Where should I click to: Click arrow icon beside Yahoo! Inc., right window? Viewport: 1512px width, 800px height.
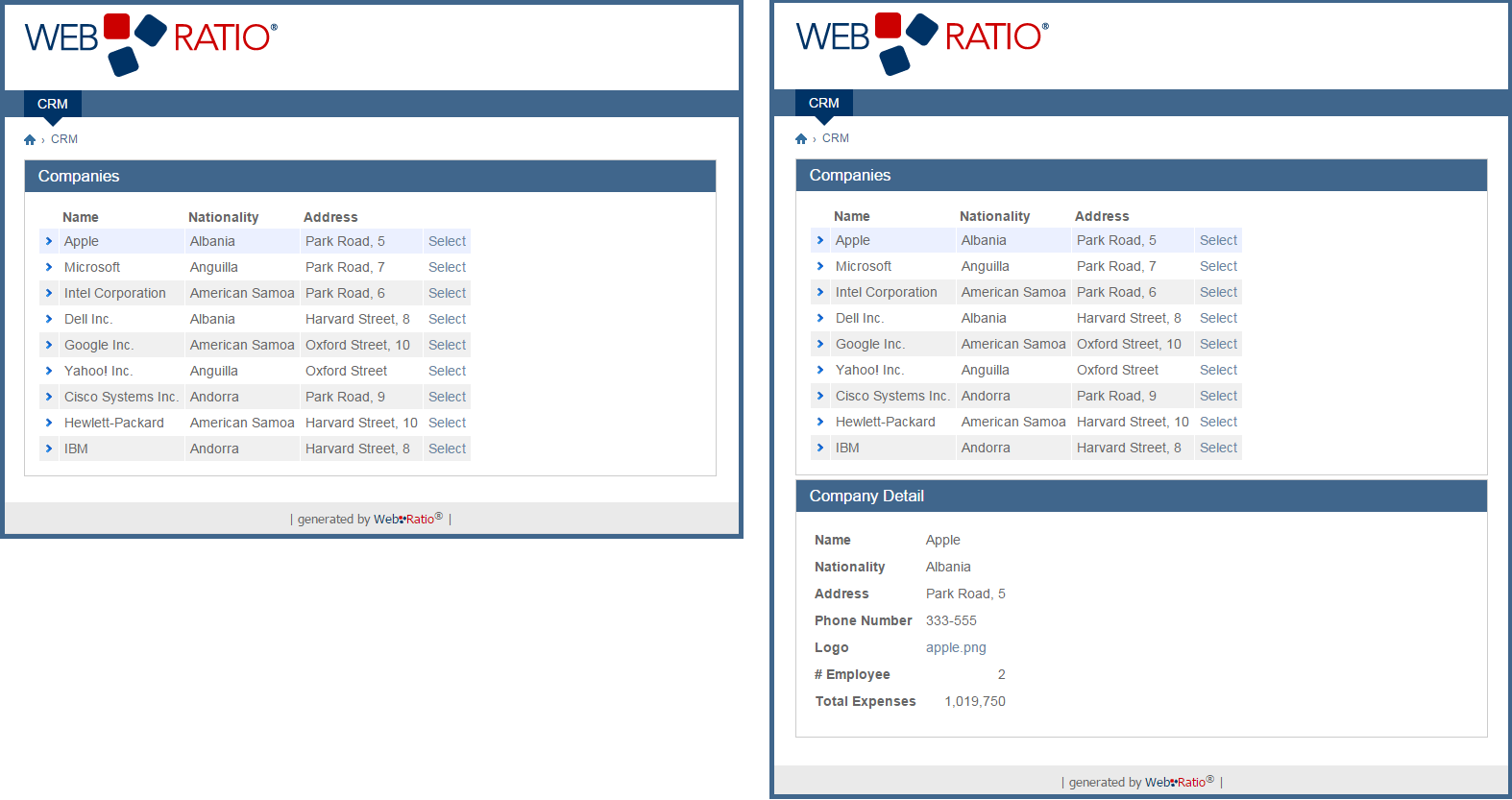click(x=820, y=370)
